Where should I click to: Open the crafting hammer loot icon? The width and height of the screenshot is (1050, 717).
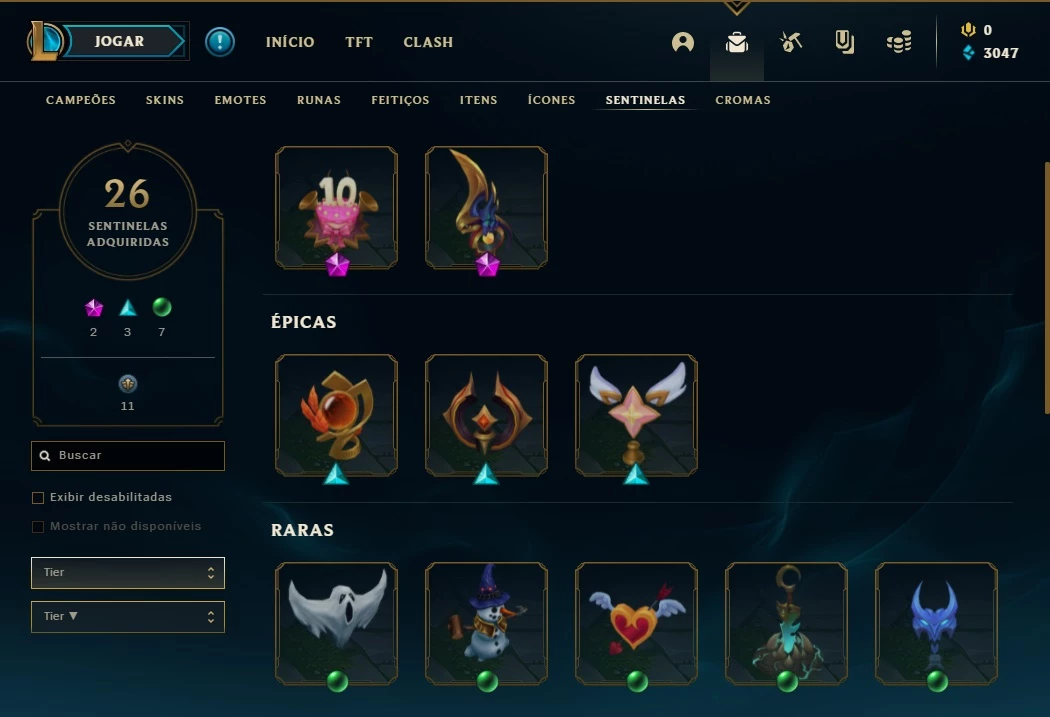point(791,42)
